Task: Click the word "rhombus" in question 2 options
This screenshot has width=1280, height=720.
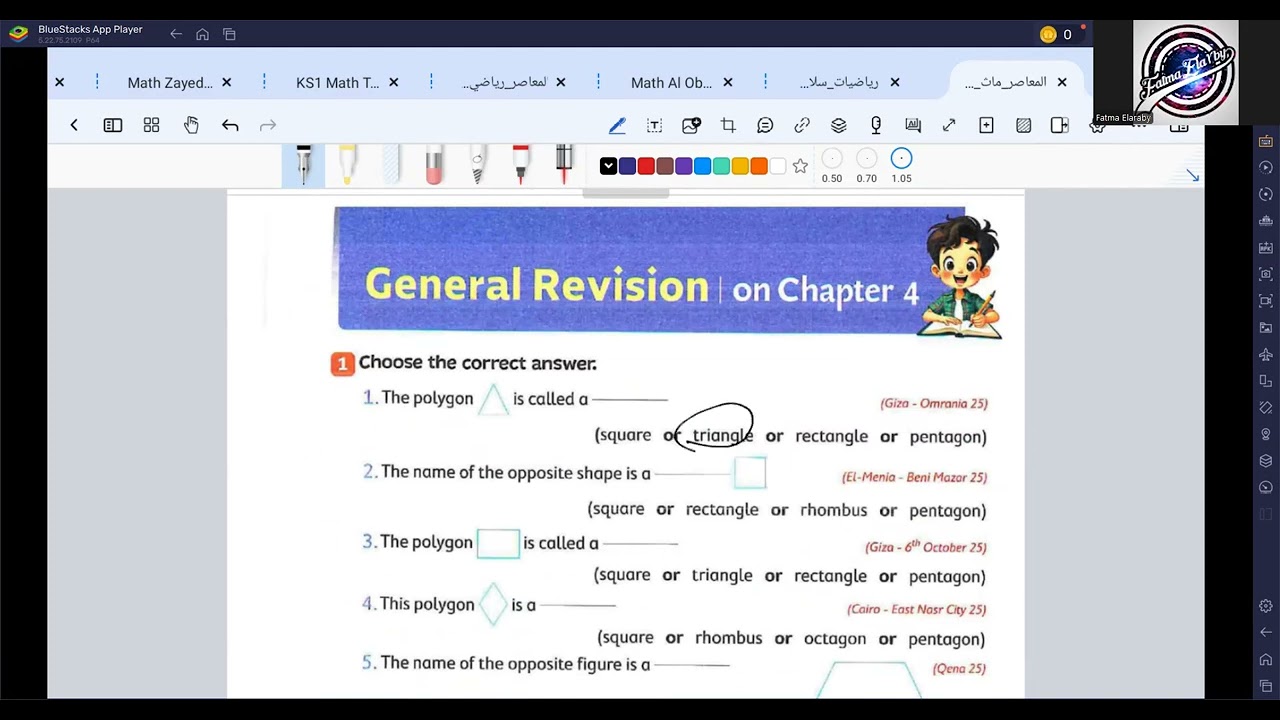Action: click(833, 510)
